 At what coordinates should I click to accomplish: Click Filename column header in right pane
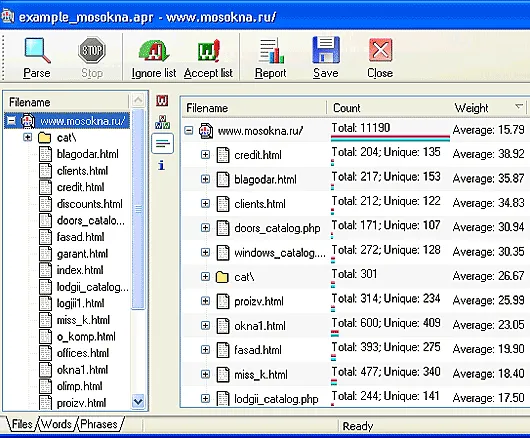click(x=254, y=108)
